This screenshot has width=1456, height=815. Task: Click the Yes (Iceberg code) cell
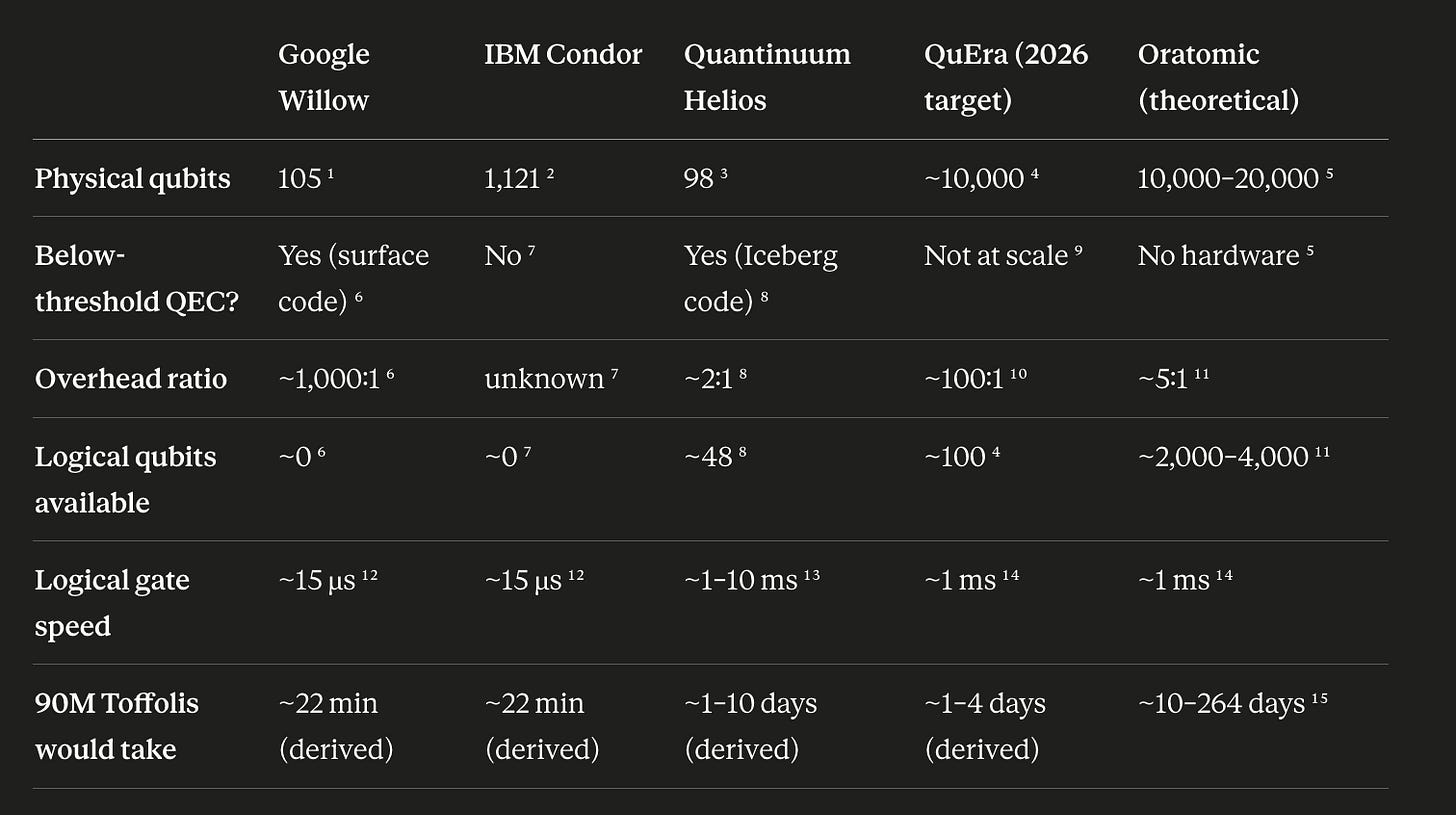click(x=761, y=278)
